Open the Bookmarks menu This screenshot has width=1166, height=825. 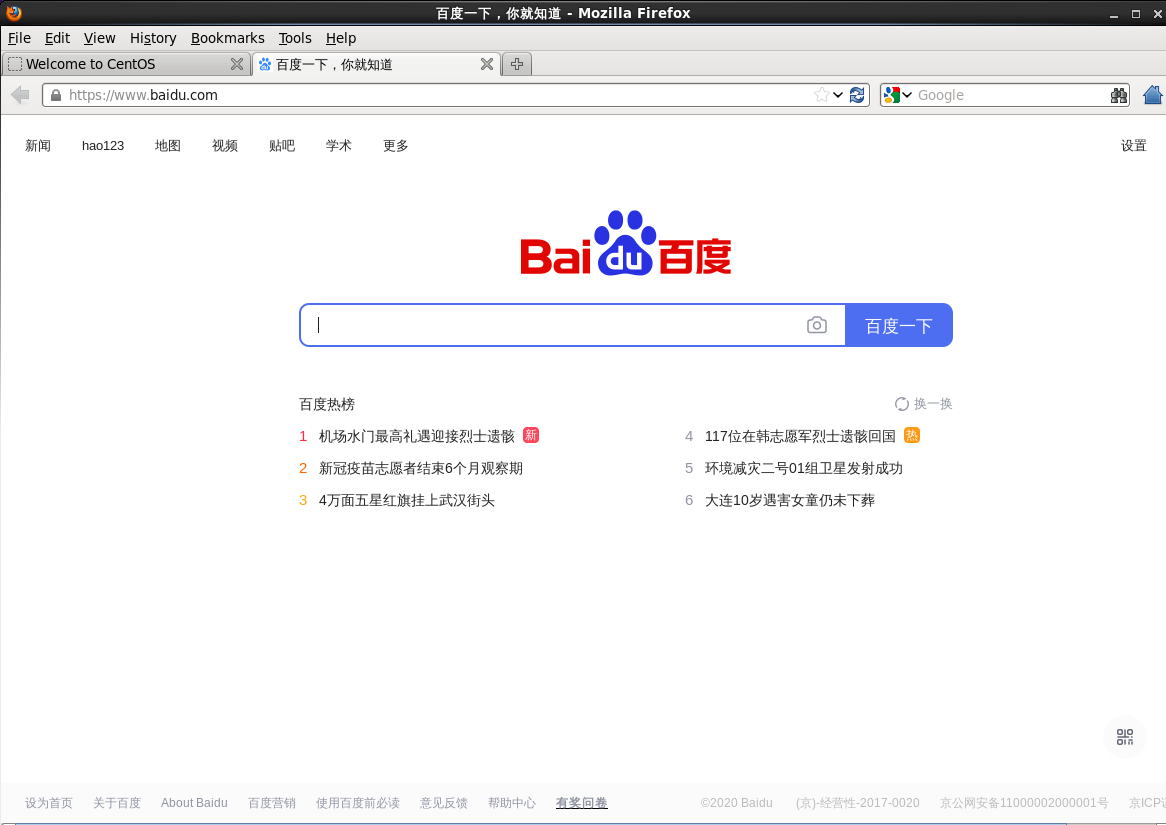point(228,38)
